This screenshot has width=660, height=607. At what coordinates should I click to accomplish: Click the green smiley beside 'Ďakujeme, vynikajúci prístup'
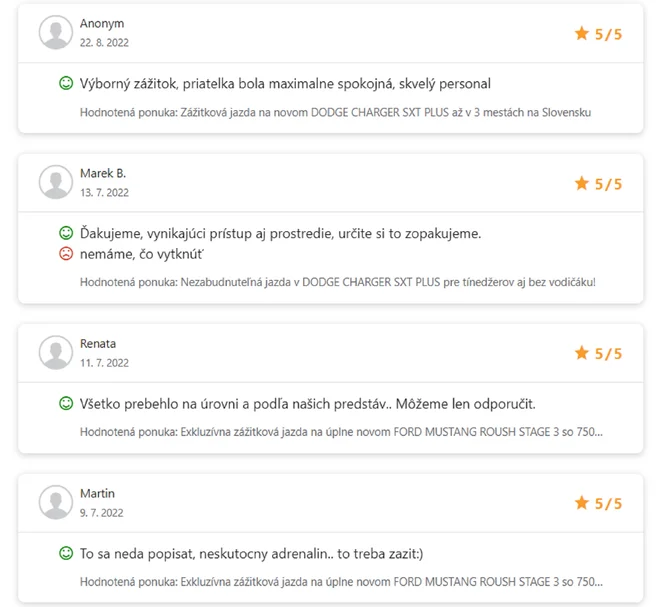pyautogui.click(x=66, y=233)
